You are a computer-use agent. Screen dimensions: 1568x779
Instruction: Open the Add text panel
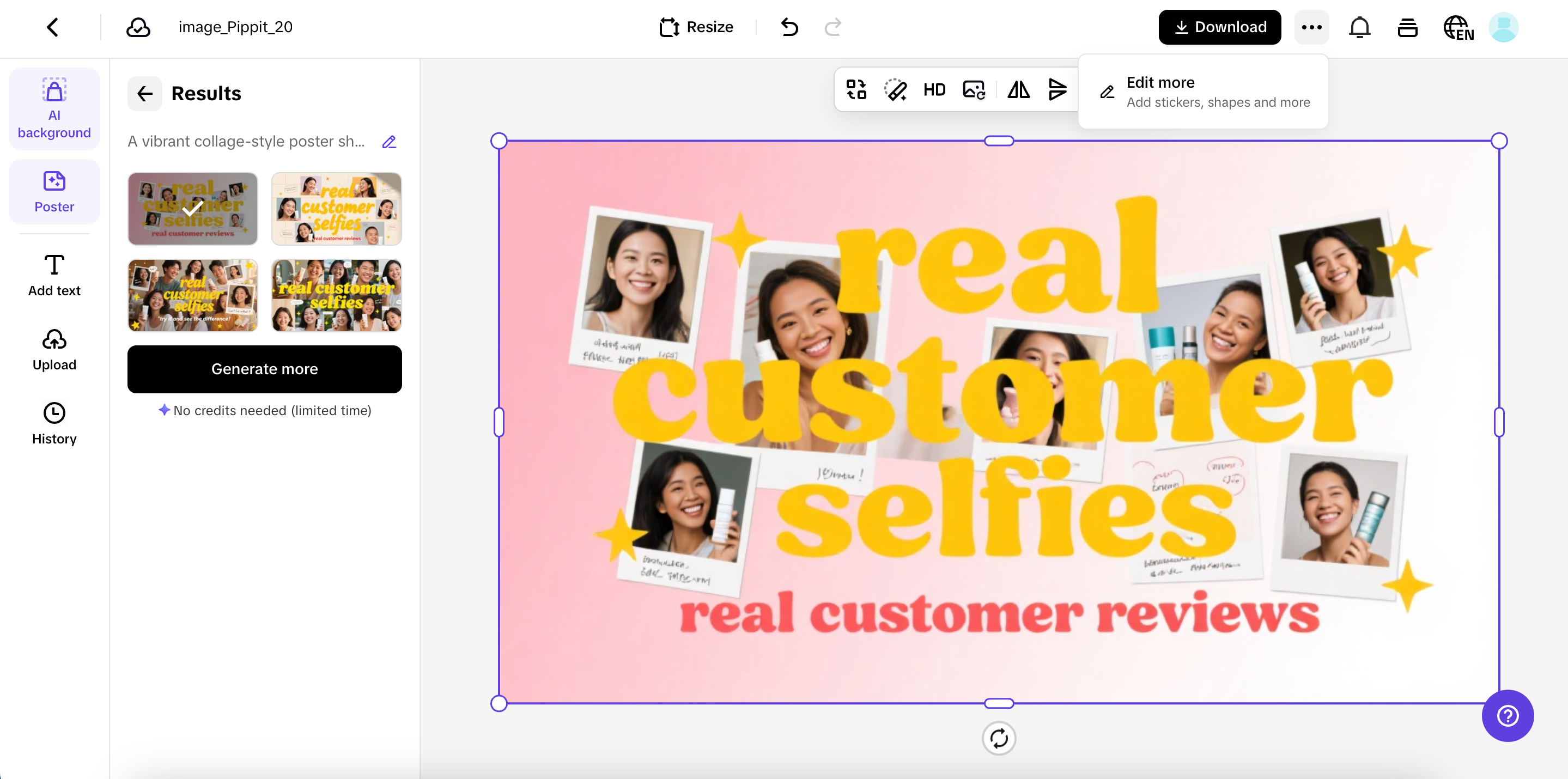point(53,275)
